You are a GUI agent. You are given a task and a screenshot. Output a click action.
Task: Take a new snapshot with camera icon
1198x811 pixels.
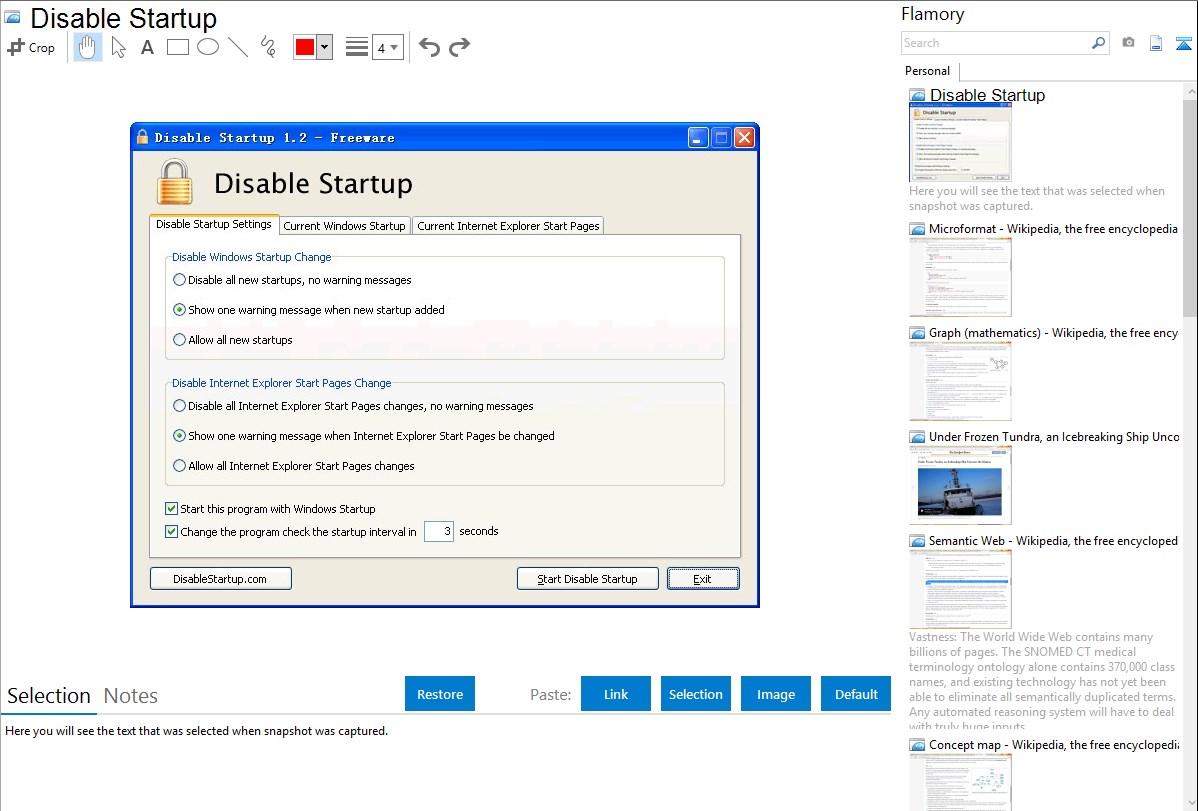1128,43
